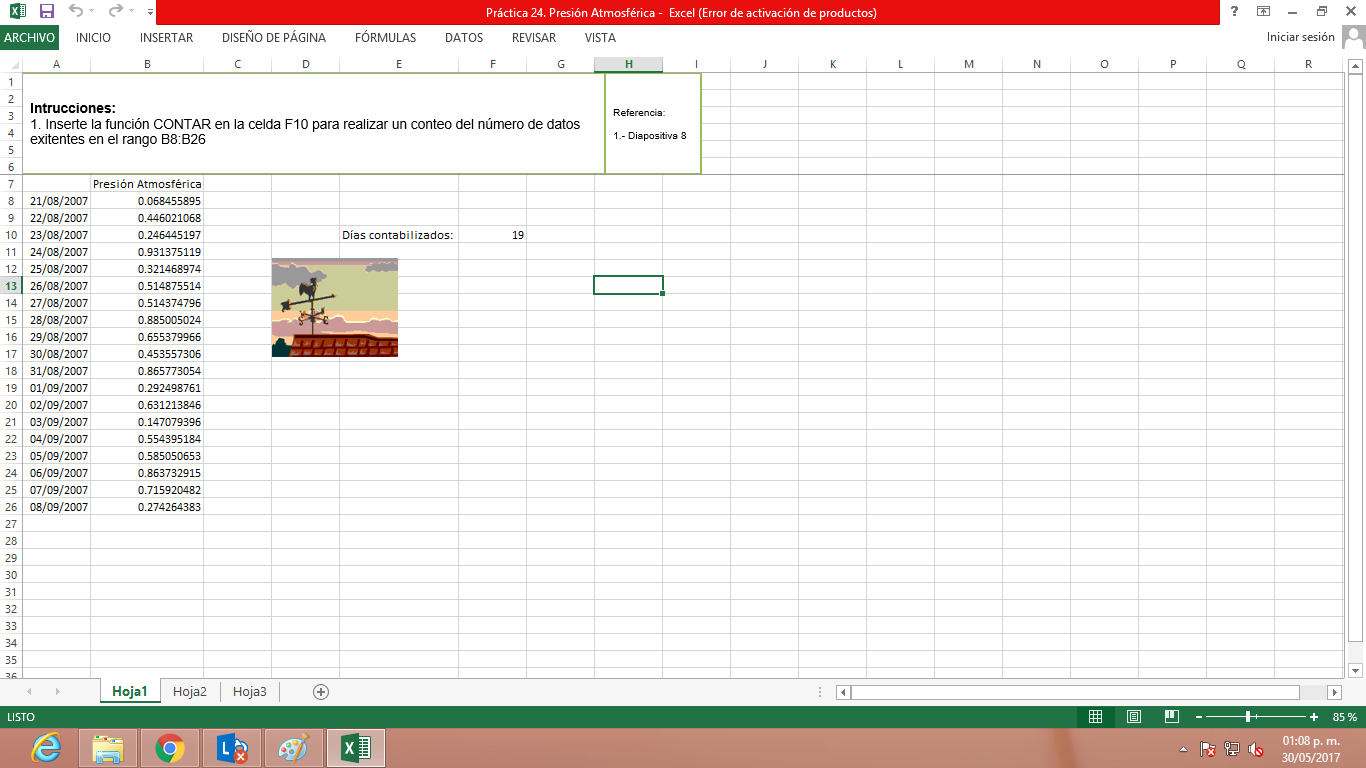
Task: Switch to the VISTA ribbon tab
Action: tap(600, 37)
